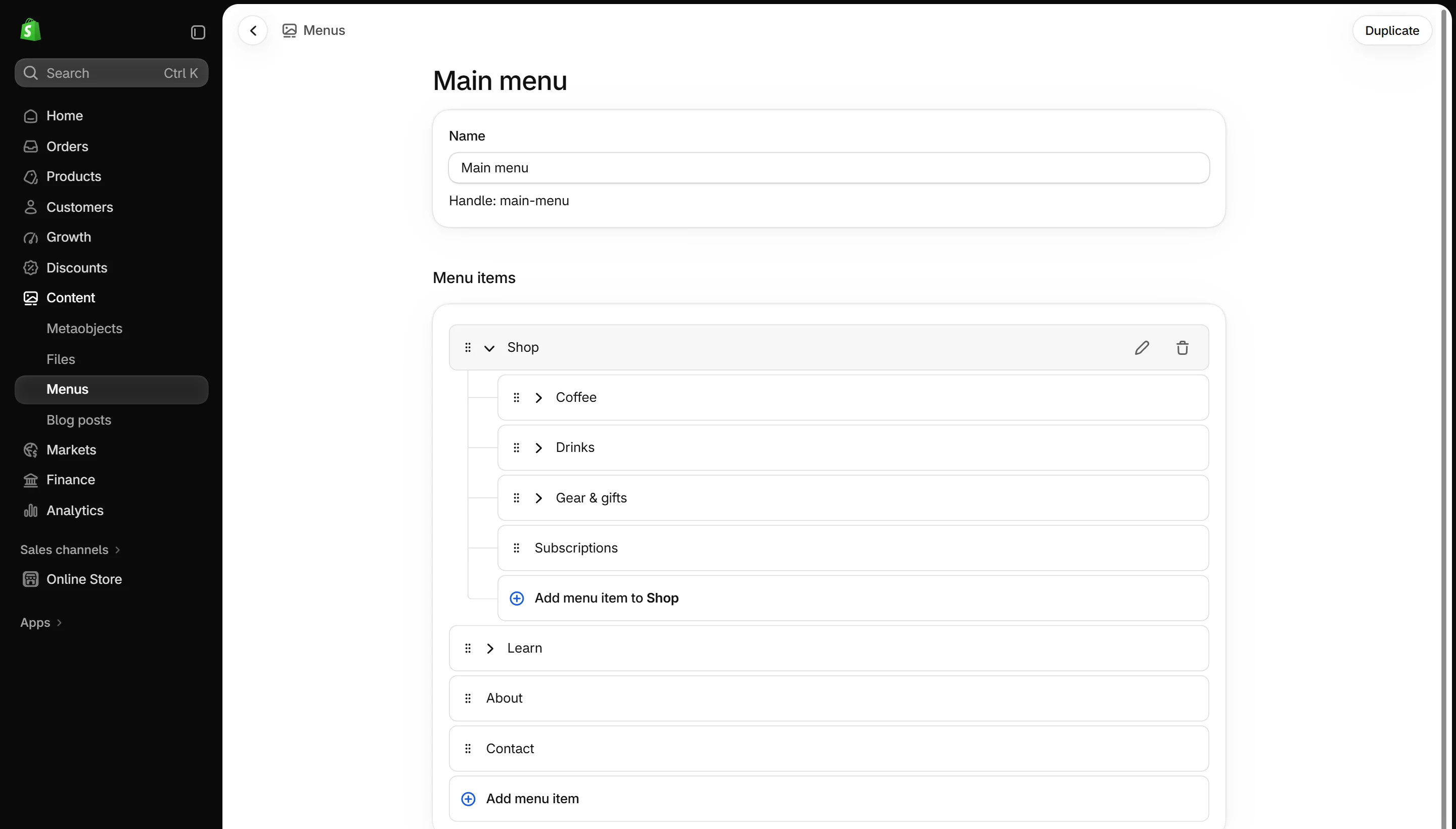Delete the Shop menu item with trash icon

click(1182, 347)
